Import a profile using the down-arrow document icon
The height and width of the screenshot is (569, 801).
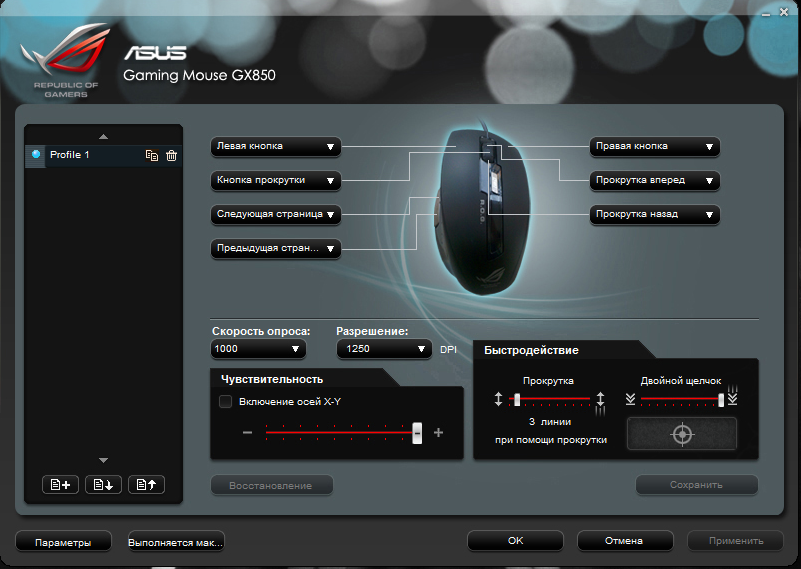pos(103,484)
